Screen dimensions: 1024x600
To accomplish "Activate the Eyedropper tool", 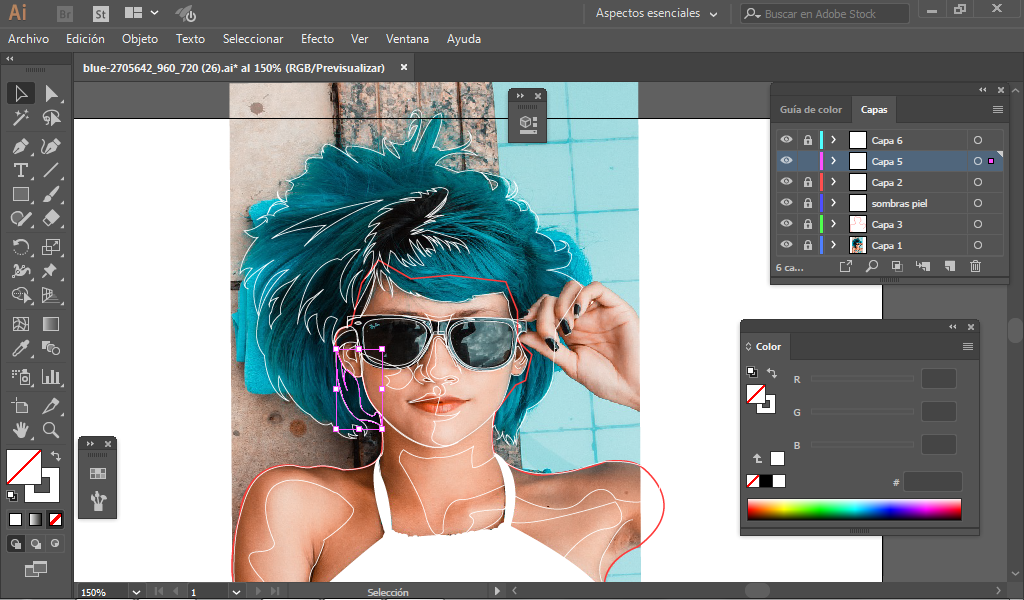I will (x=21, y=348).
